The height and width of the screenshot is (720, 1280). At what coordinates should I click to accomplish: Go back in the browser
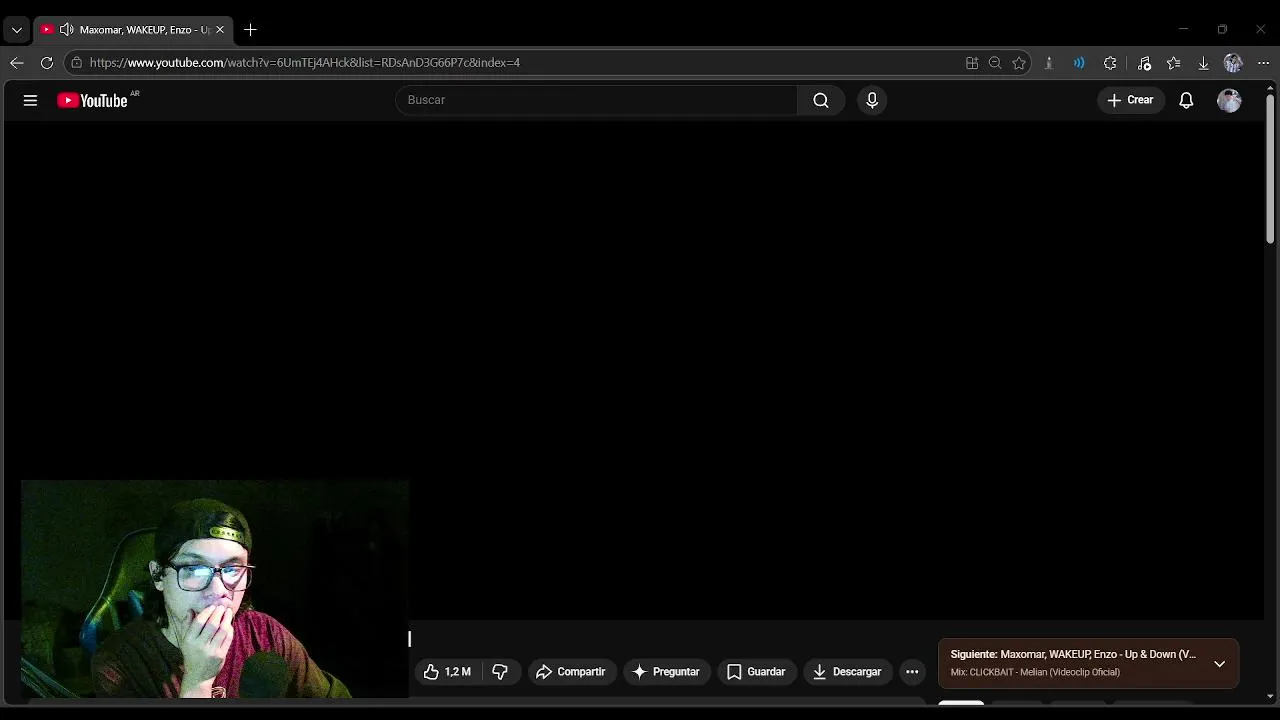17,62
